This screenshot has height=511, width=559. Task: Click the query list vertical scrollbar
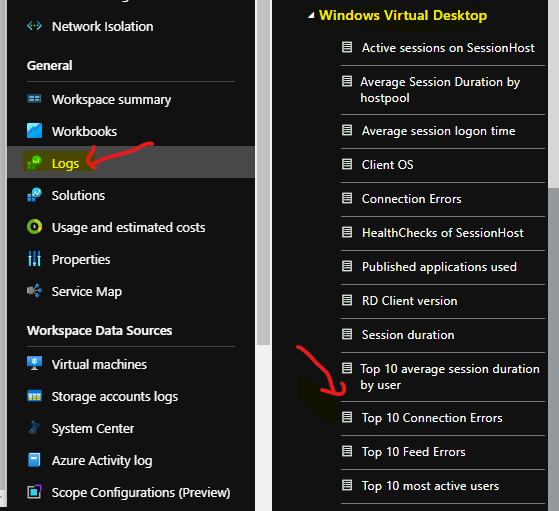[x=553, y=348]
